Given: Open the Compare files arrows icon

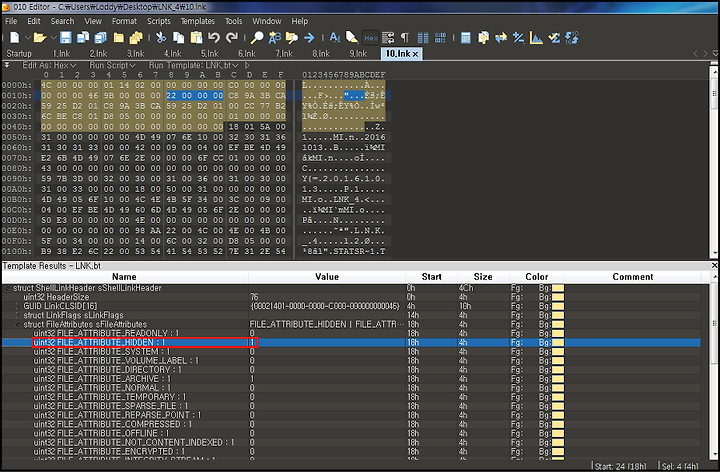Looking at the screenshot, I should 501,38.
